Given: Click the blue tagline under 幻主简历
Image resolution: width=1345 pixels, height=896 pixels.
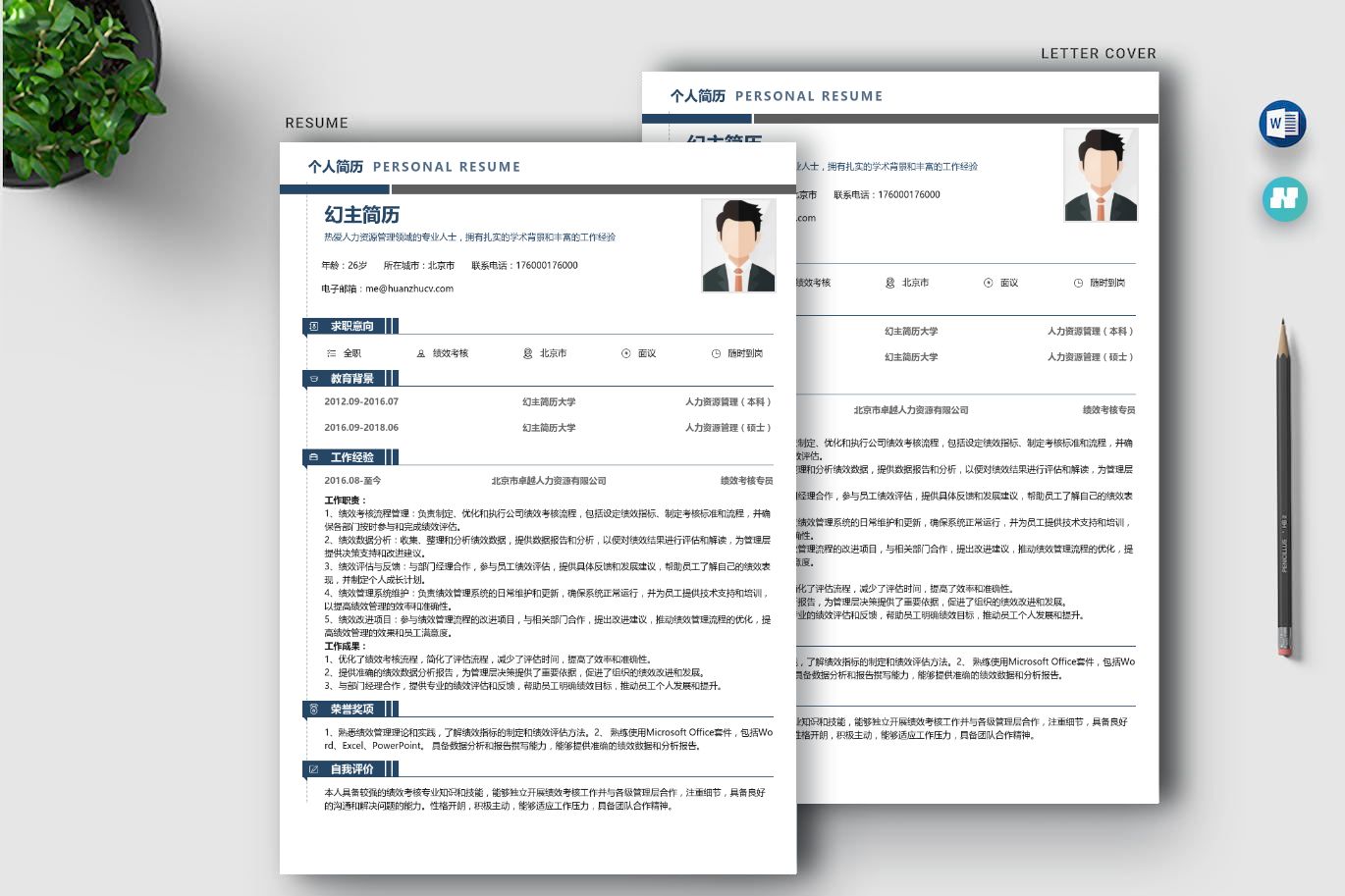Looking at the screenshot, I should 470,237.
